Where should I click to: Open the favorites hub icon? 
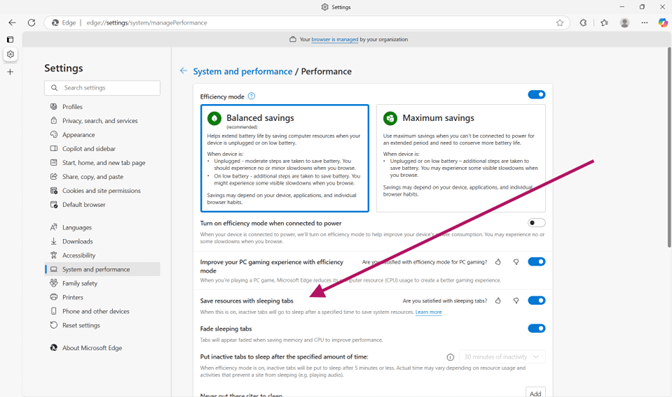[x=604, y=23]
